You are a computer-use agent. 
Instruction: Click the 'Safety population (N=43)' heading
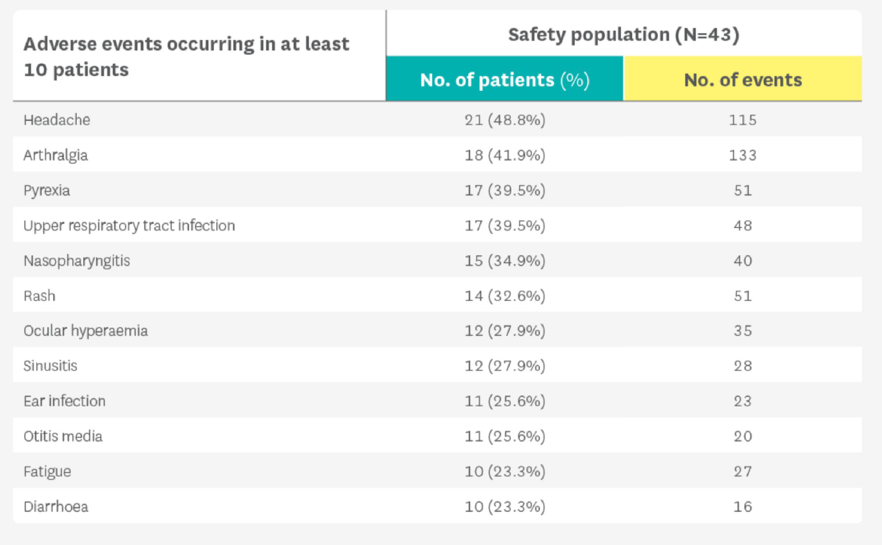pos(623,35)
